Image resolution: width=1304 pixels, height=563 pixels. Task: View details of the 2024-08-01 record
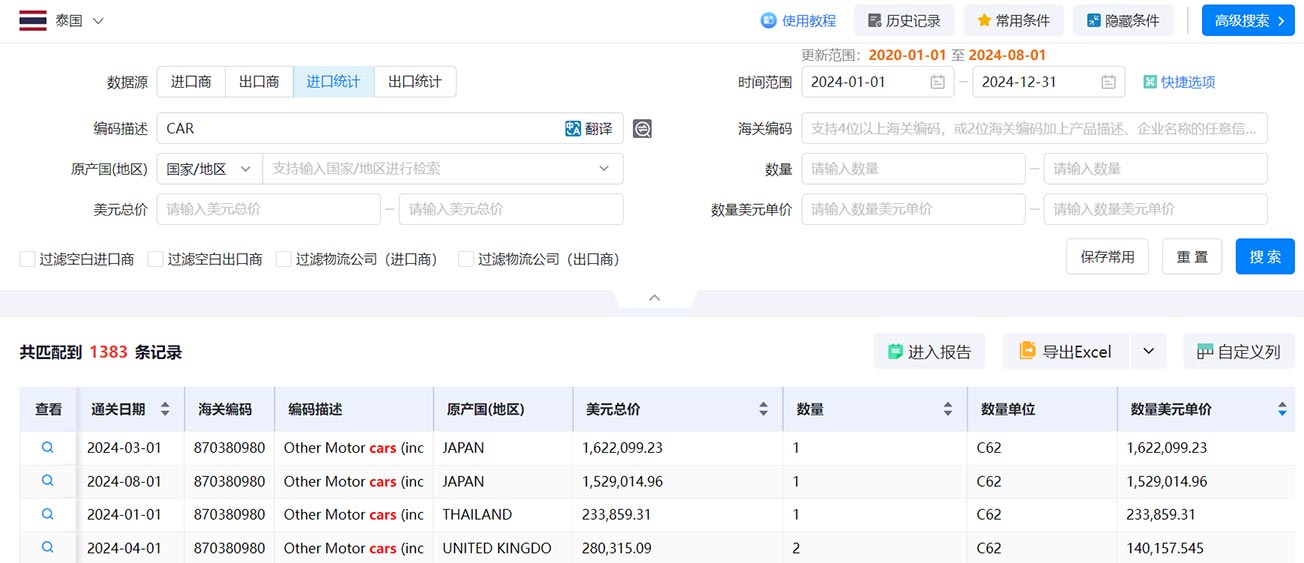47,481
